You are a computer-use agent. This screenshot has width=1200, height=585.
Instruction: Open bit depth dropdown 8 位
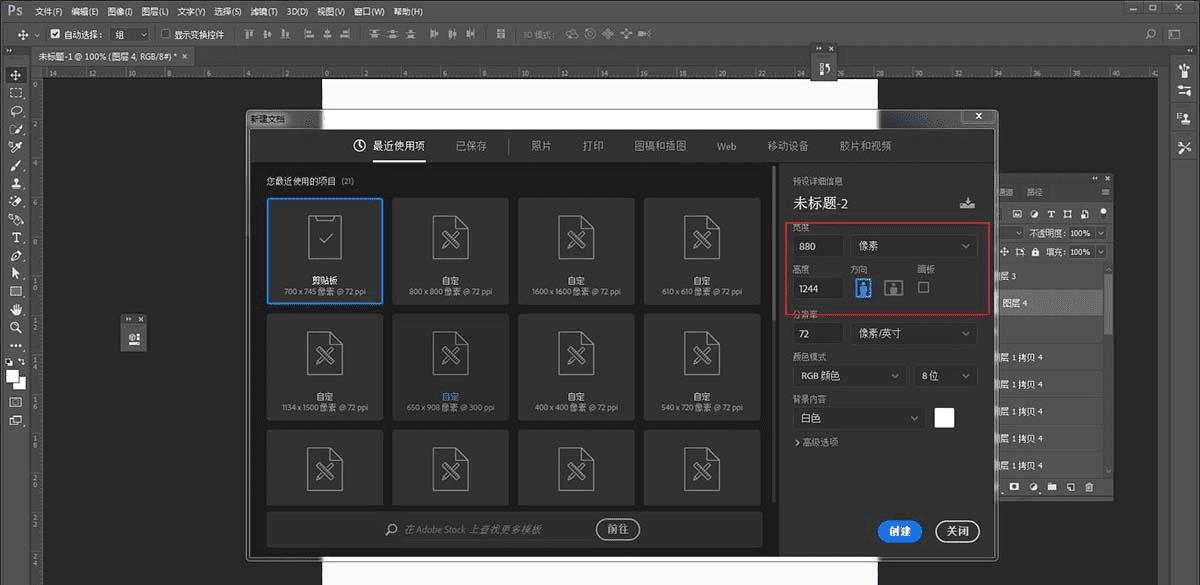pos(945,376)
